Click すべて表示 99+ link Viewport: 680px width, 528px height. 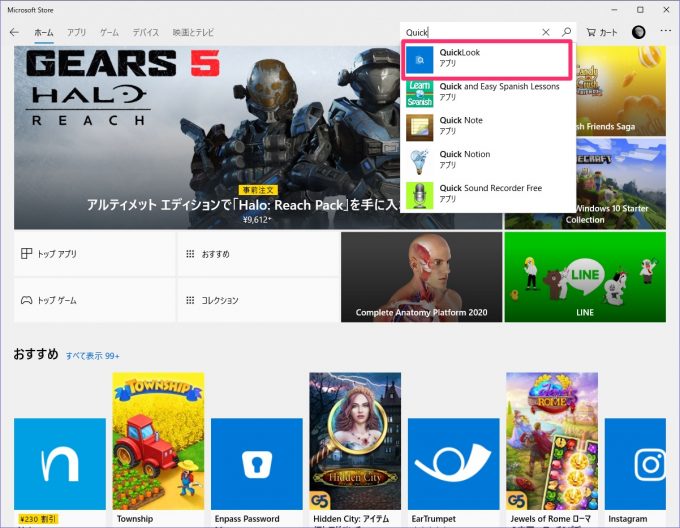[93, 356]
